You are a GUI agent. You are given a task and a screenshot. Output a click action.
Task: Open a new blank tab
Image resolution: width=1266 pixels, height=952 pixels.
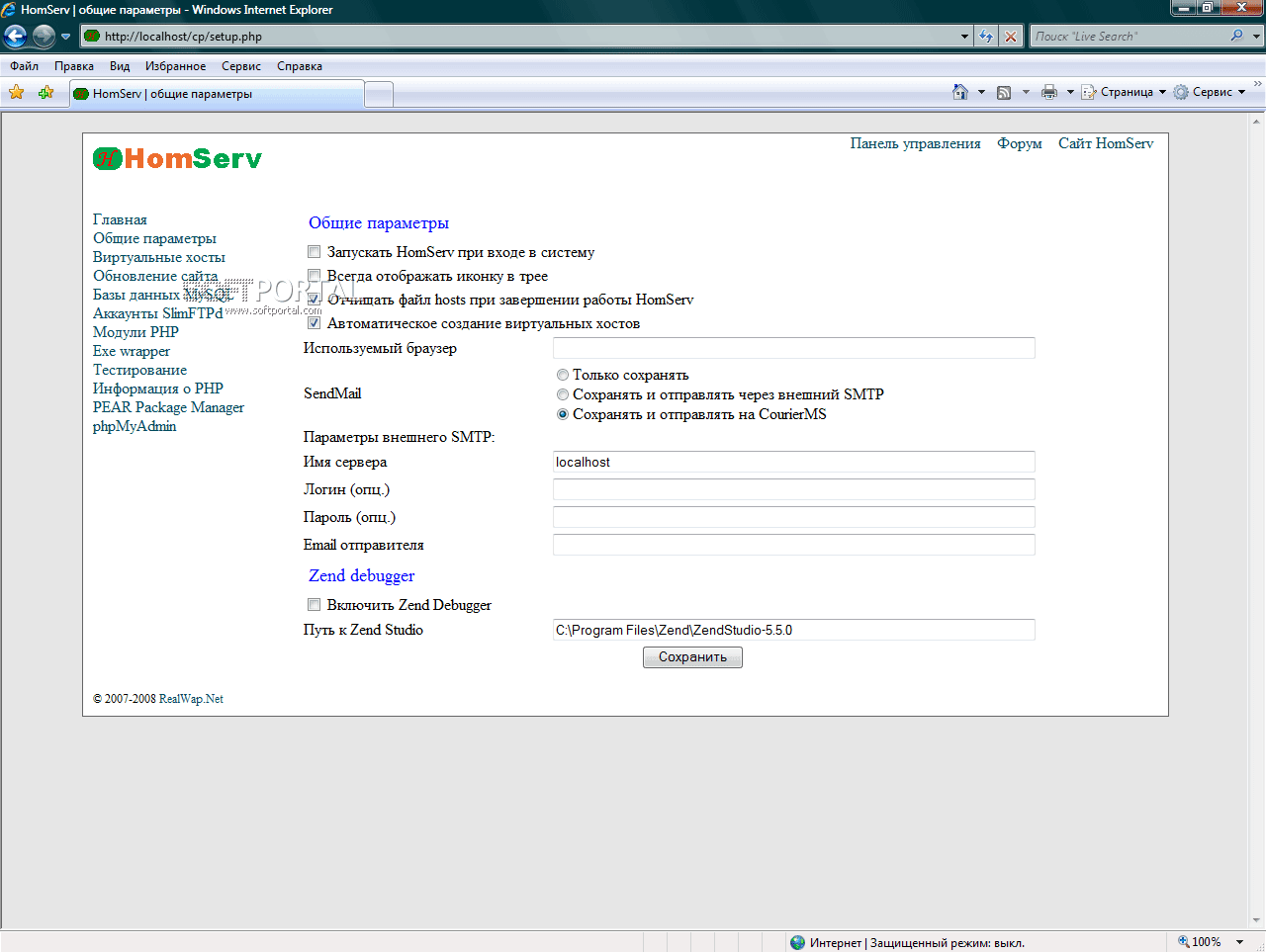[379, 94]
